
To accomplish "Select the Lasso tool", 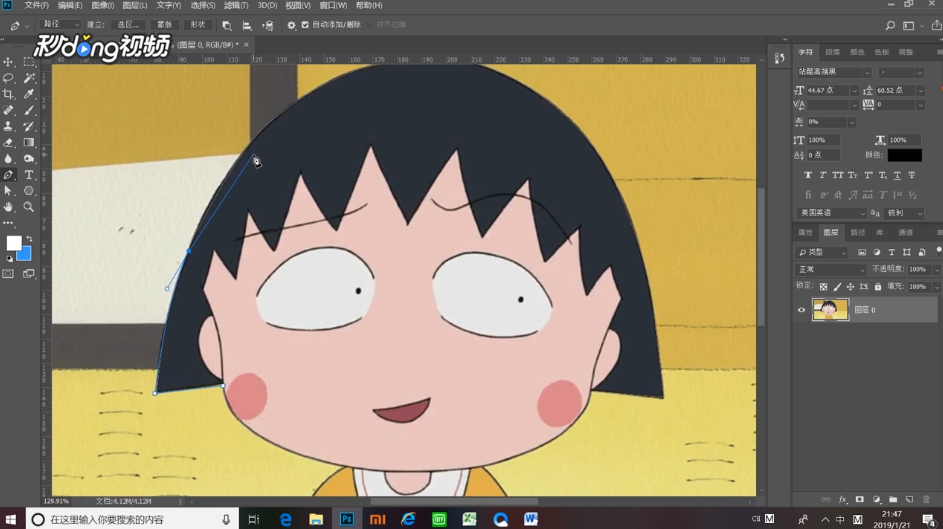I will click(x=8, y=78).
